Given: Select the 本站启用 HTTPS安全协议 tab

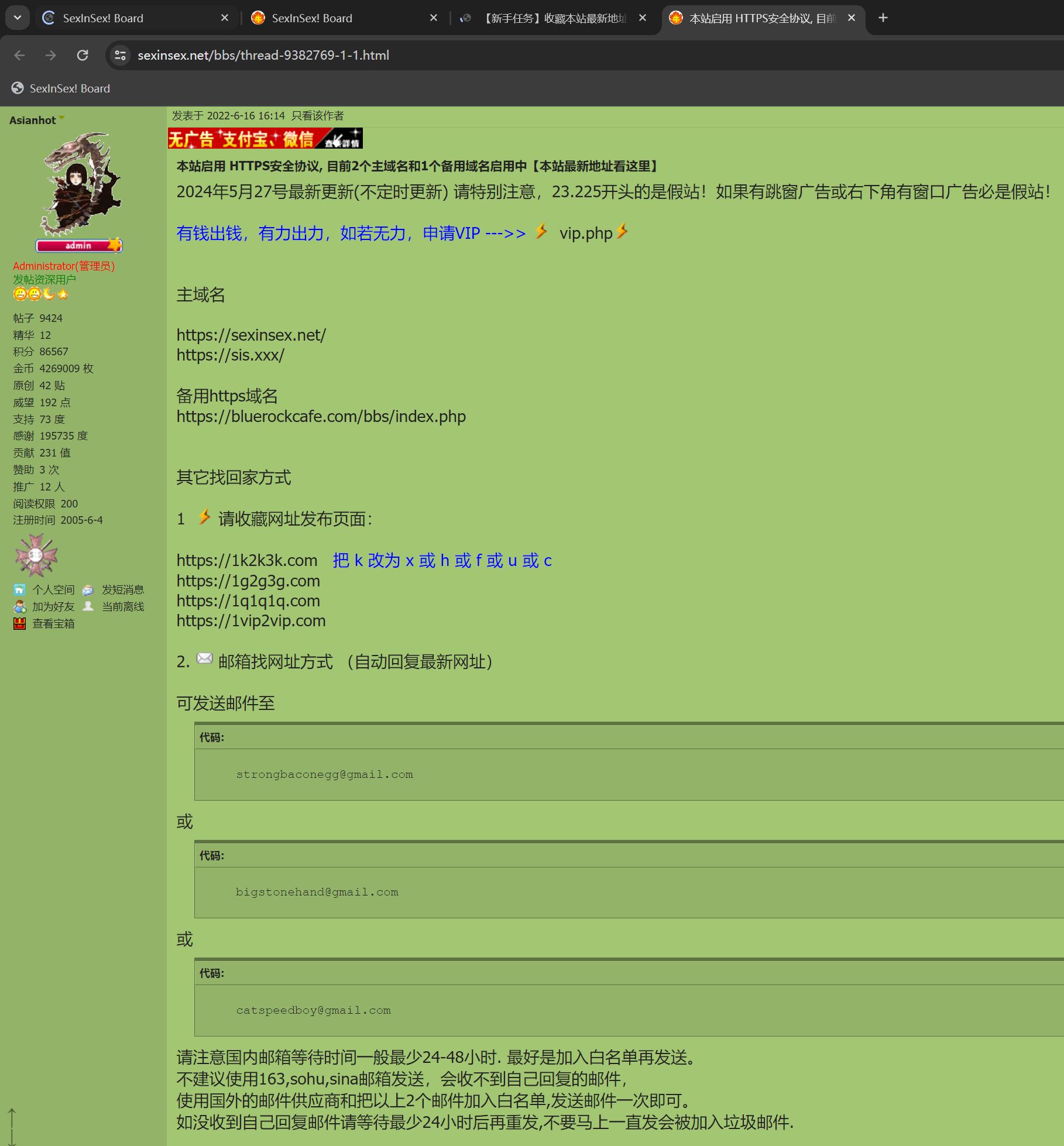Looking at the screenshot, I should click(x=763, y=18).
